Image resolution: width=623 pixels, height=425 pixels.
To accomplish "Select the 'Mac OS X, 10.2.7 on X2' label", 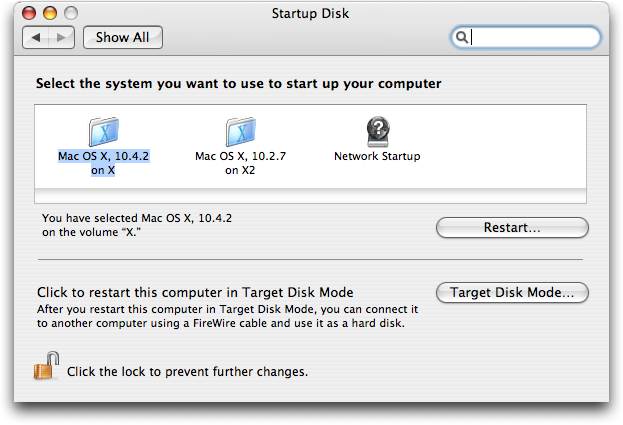I will click(x=240, y=163).
